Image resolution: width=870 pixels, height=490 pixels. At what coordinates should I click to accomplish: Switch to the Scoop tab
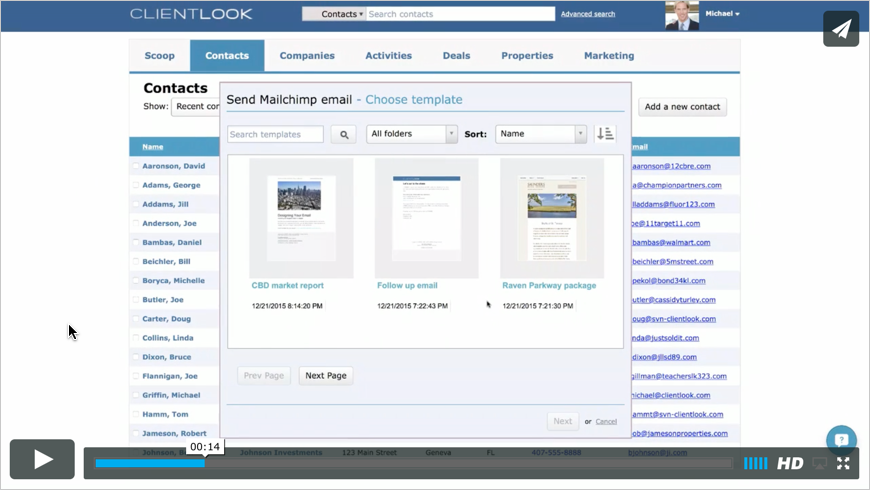point(160,55)
